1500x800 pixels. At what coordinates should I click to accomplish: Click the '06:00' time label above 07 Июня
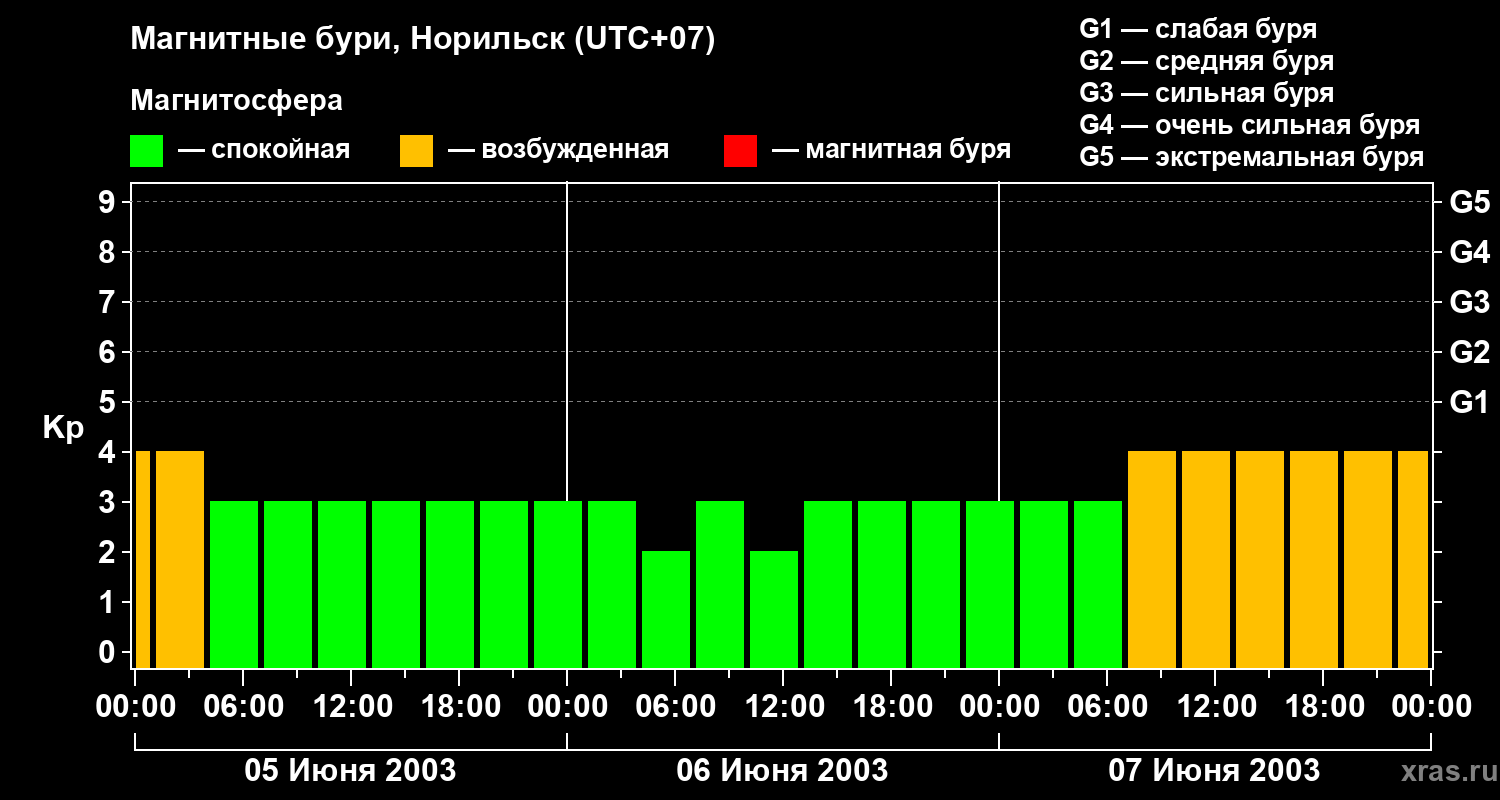pyautogui.click(x=1107, y=706)
